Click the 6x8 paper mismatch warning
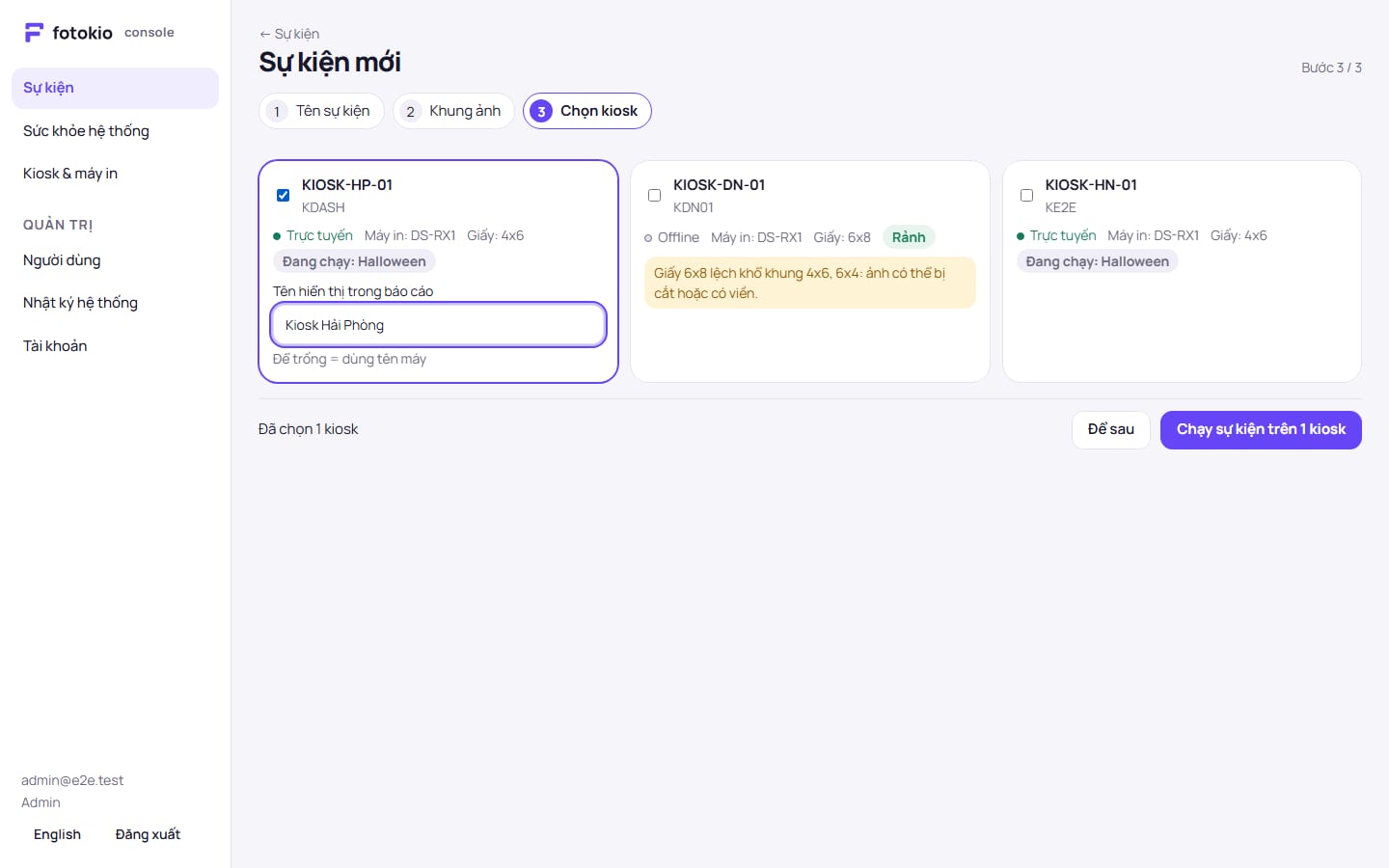This screenshot has height=868, width=1389. 810,283
